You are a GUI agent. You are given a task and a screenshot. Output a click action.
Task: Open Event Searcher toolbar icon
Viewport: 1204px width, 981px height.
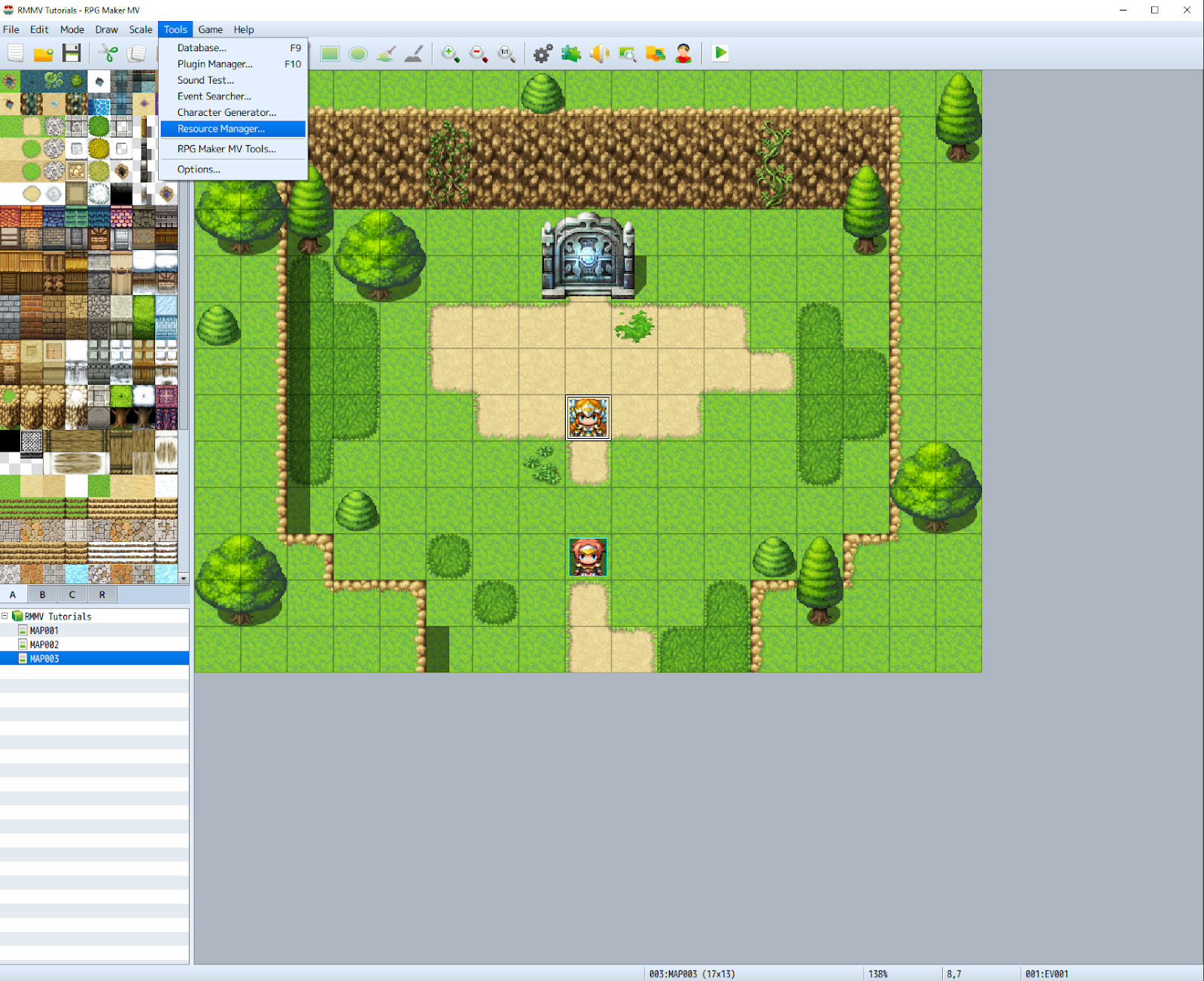628,53
